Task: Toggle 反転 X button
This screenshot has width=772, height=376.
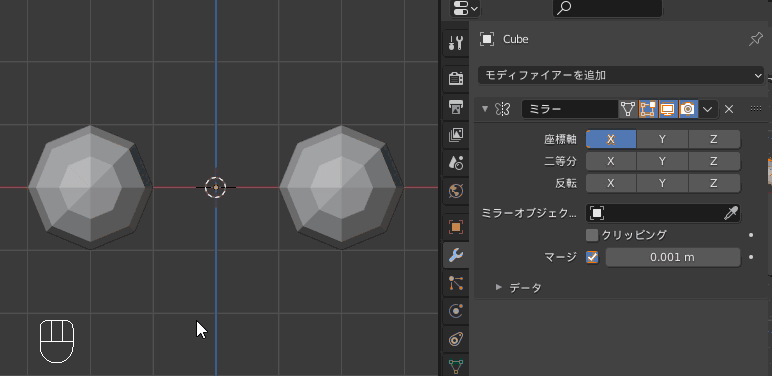Action: pos(611,184)
